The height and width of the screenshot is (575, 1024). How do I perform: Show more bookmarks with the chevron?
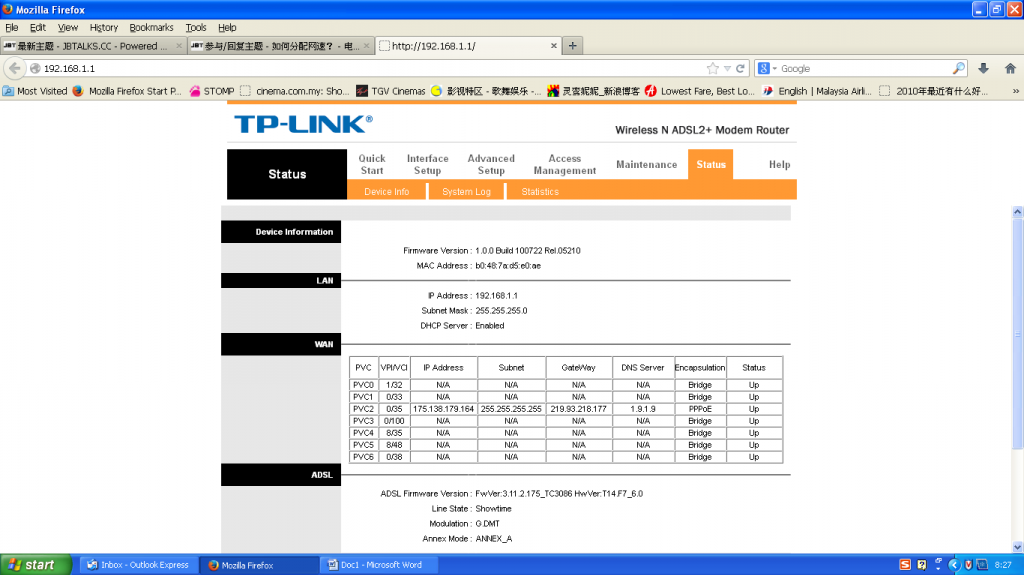tap(1015, 91)
